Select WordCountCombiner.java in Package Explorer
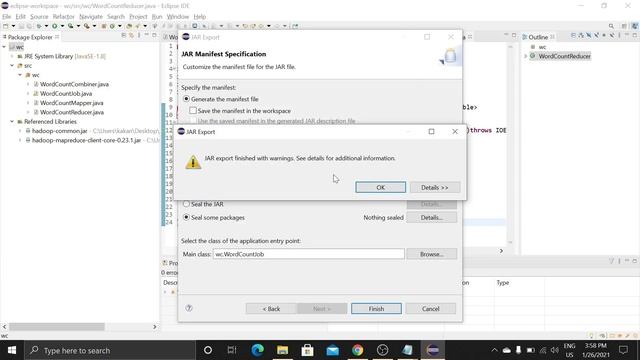This screenshot has height=360, width=640. [74, 84]
